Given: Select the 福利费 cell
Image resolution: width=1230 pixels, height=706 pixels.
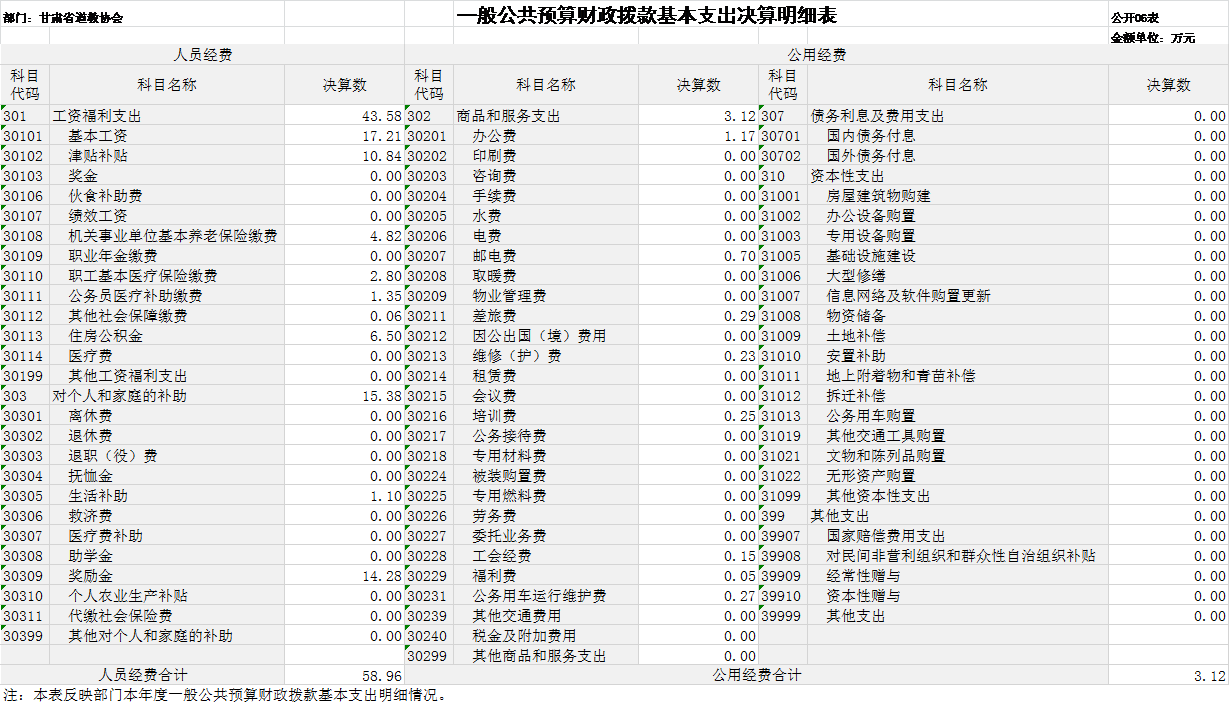Looking at the screenshot, I should [546, 576].
